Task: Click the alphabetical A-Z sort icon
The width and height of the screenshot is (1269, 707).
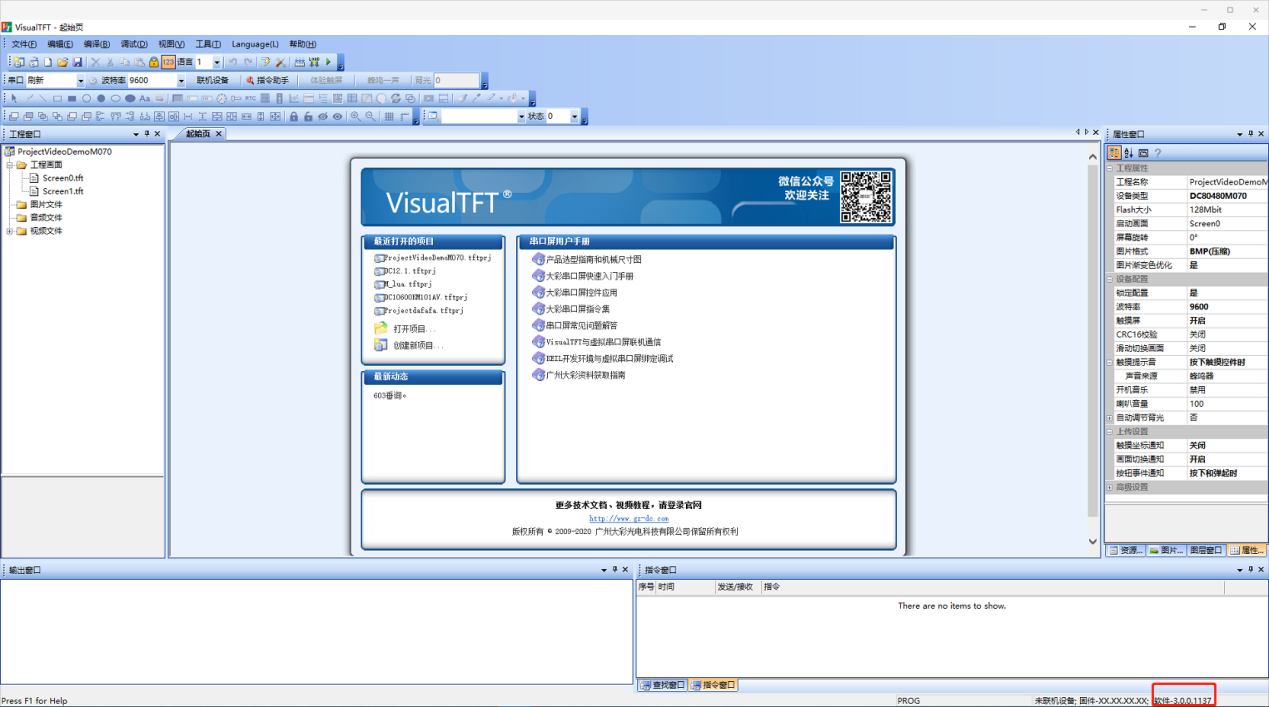Action: pos(1128,153)
